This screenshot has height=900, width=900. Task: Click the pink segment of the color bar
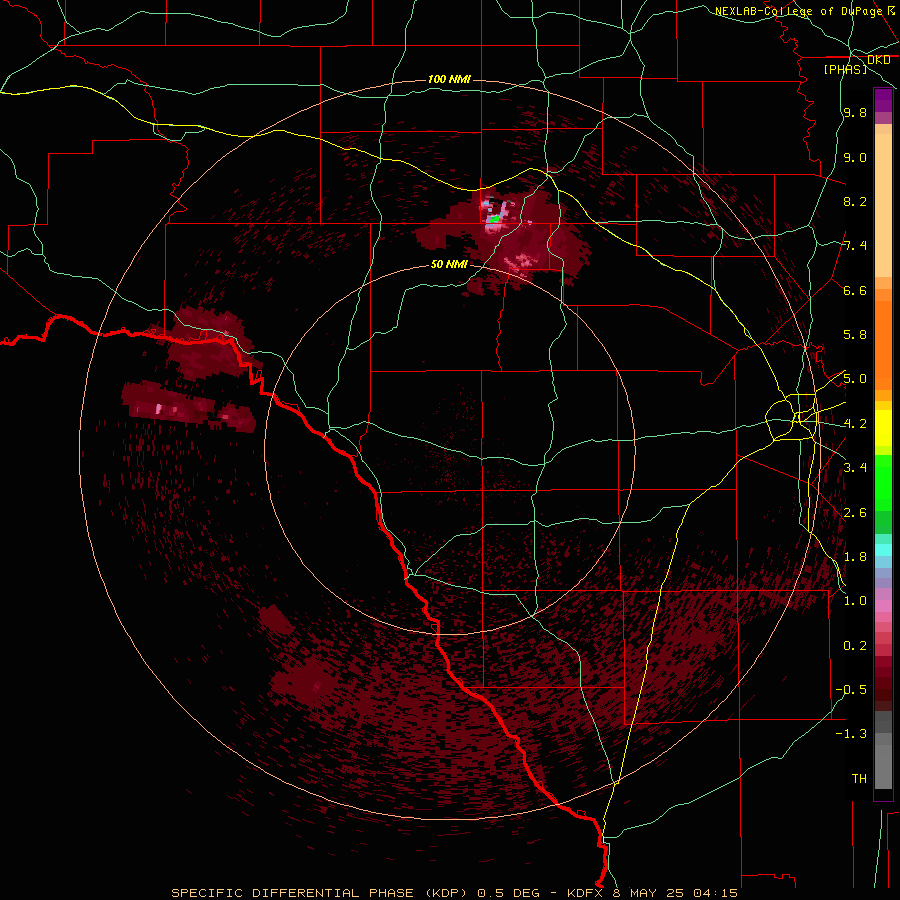coord(883,606)
